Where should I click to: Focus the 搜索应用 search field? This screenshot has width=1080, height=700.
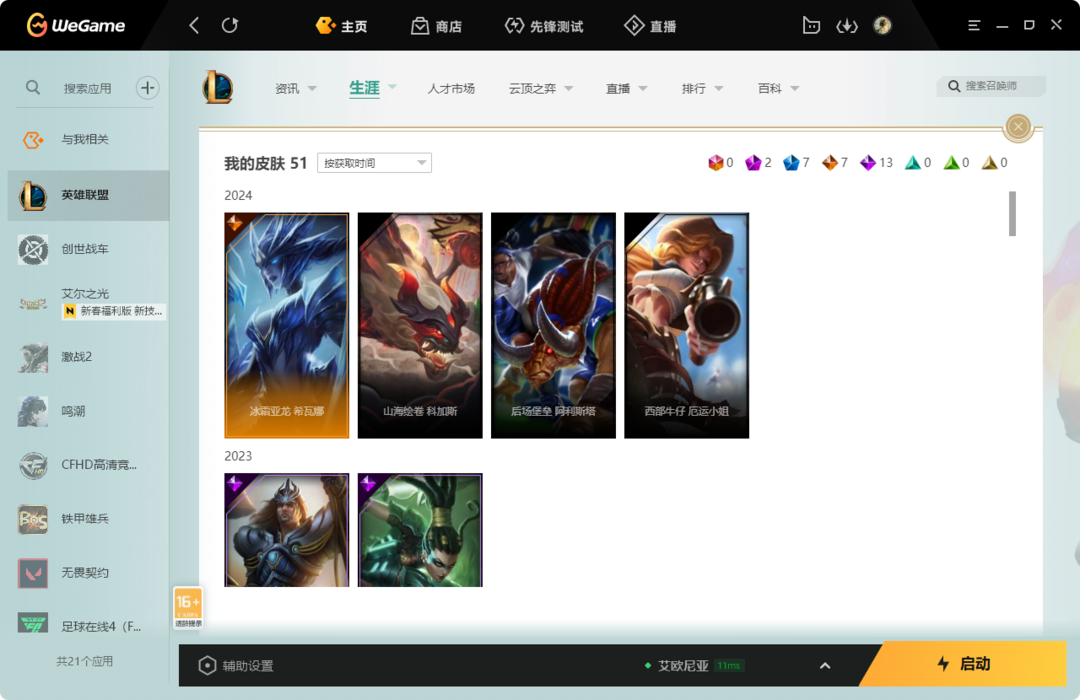pos(87,88)
